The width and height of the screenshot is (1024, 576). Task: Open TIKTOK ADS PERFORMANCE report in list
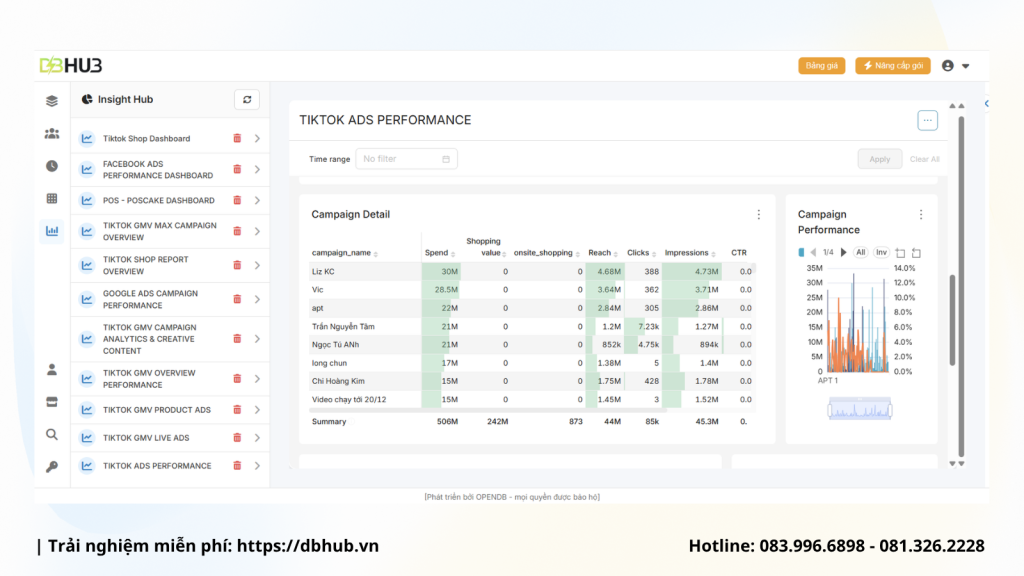pyautogui.click(x=157, y=466)
